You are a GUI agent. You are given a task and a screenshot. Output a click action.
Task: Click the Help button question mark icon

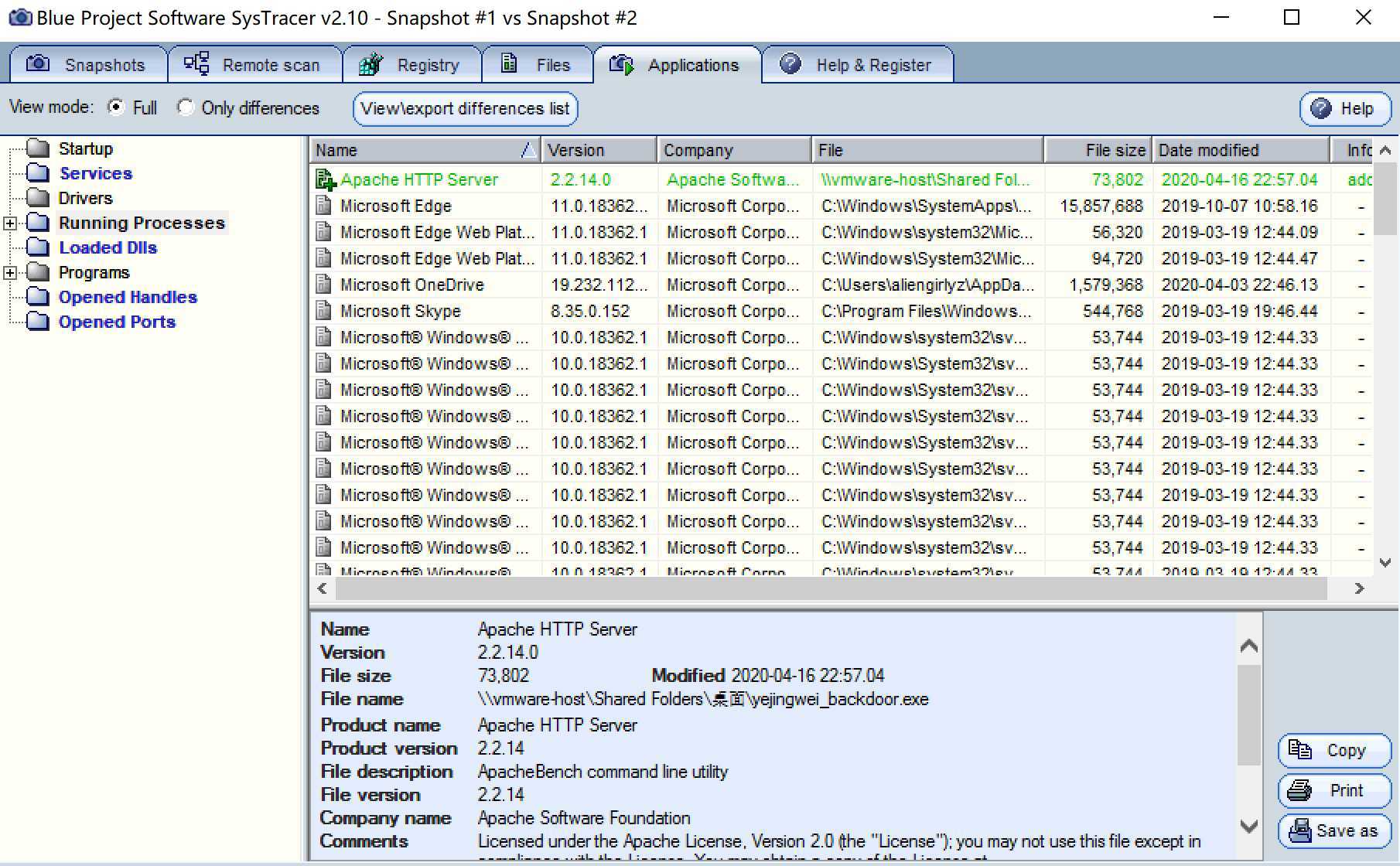tap(1321, 108)
